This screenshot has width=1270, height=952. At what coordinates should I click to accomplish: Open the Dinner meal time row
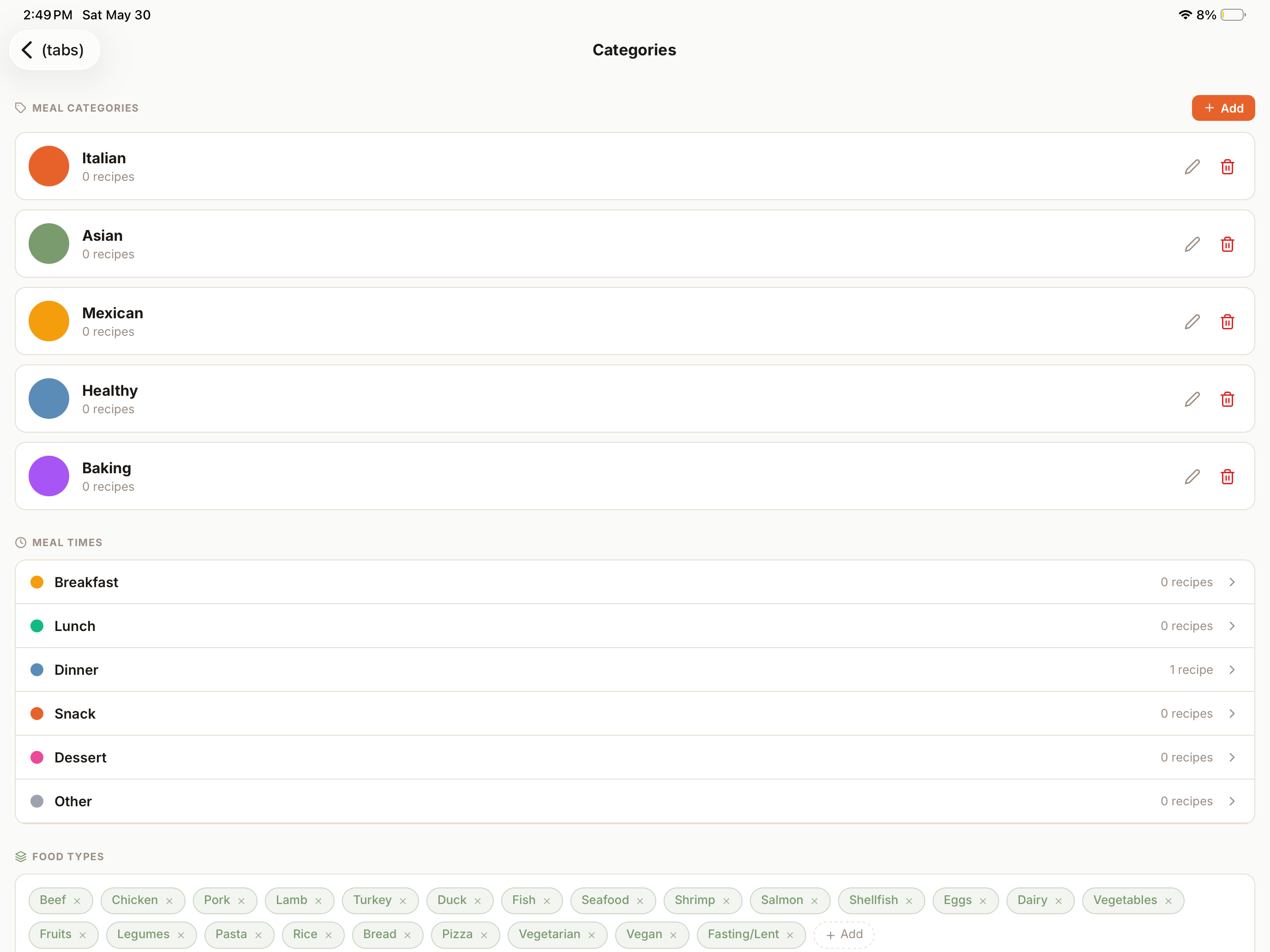point(635,670)
